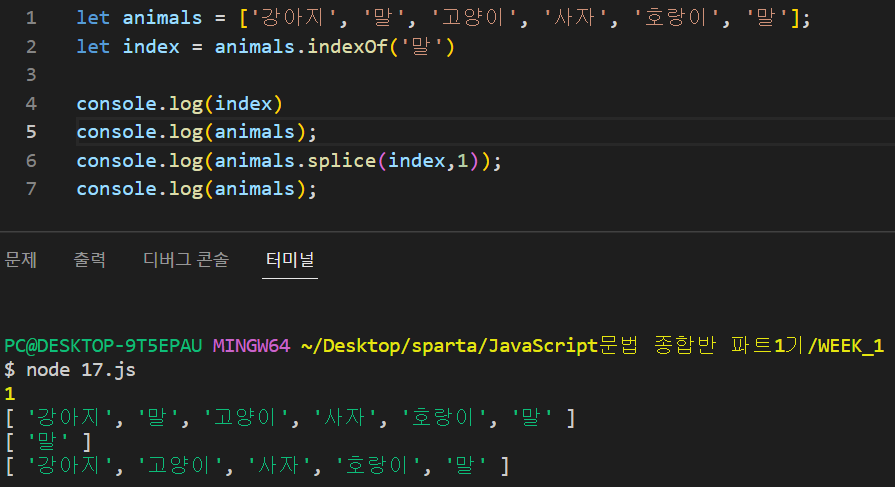Click line number 5 in the gutter
This screenshot has height=487, width=895.
pos(31,132)
